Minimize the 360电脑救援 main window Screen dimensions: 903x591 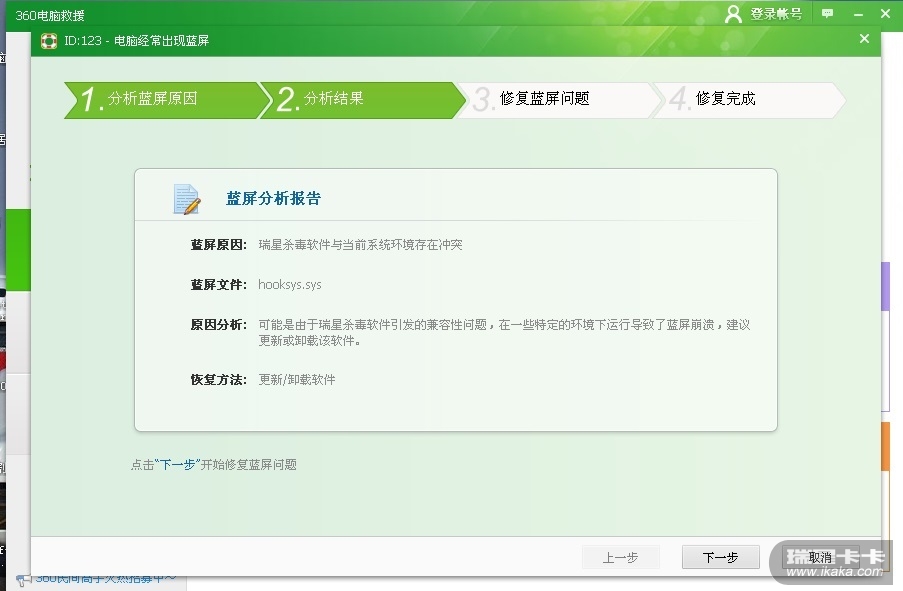point(858,14)
